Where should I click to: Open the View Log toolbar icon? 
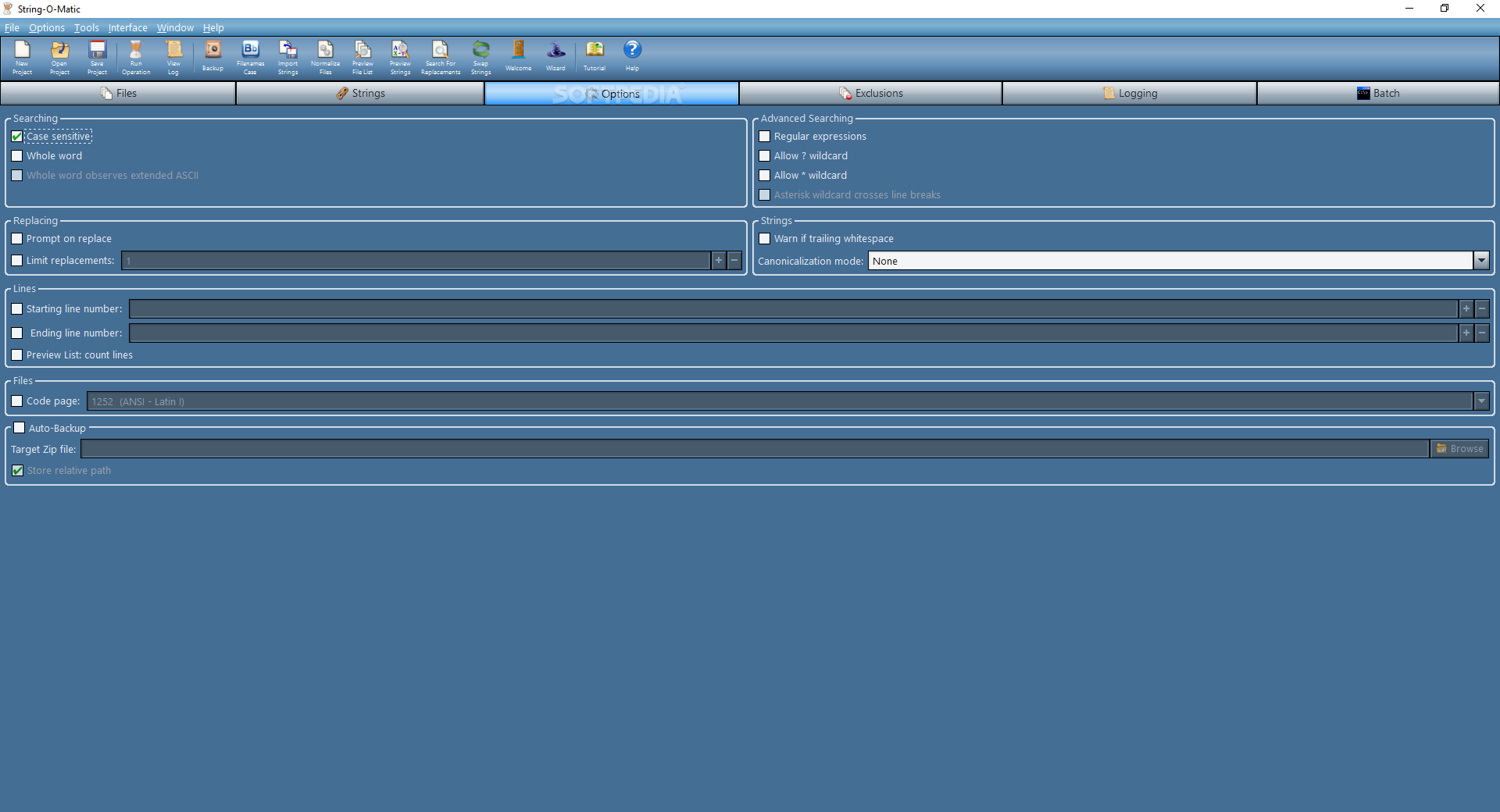(173, 58)
